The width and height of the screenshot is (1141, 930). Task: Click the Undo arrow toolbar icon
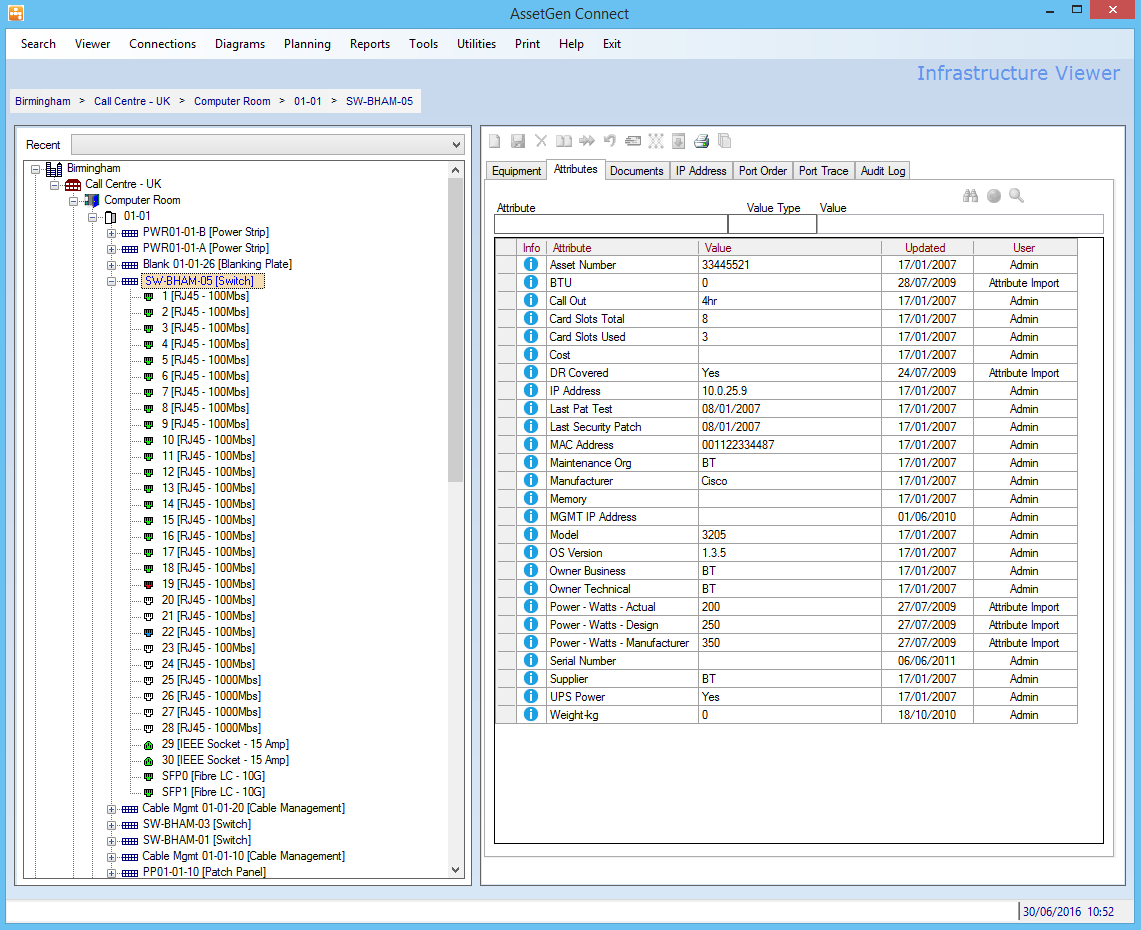(x=609, y=140)
